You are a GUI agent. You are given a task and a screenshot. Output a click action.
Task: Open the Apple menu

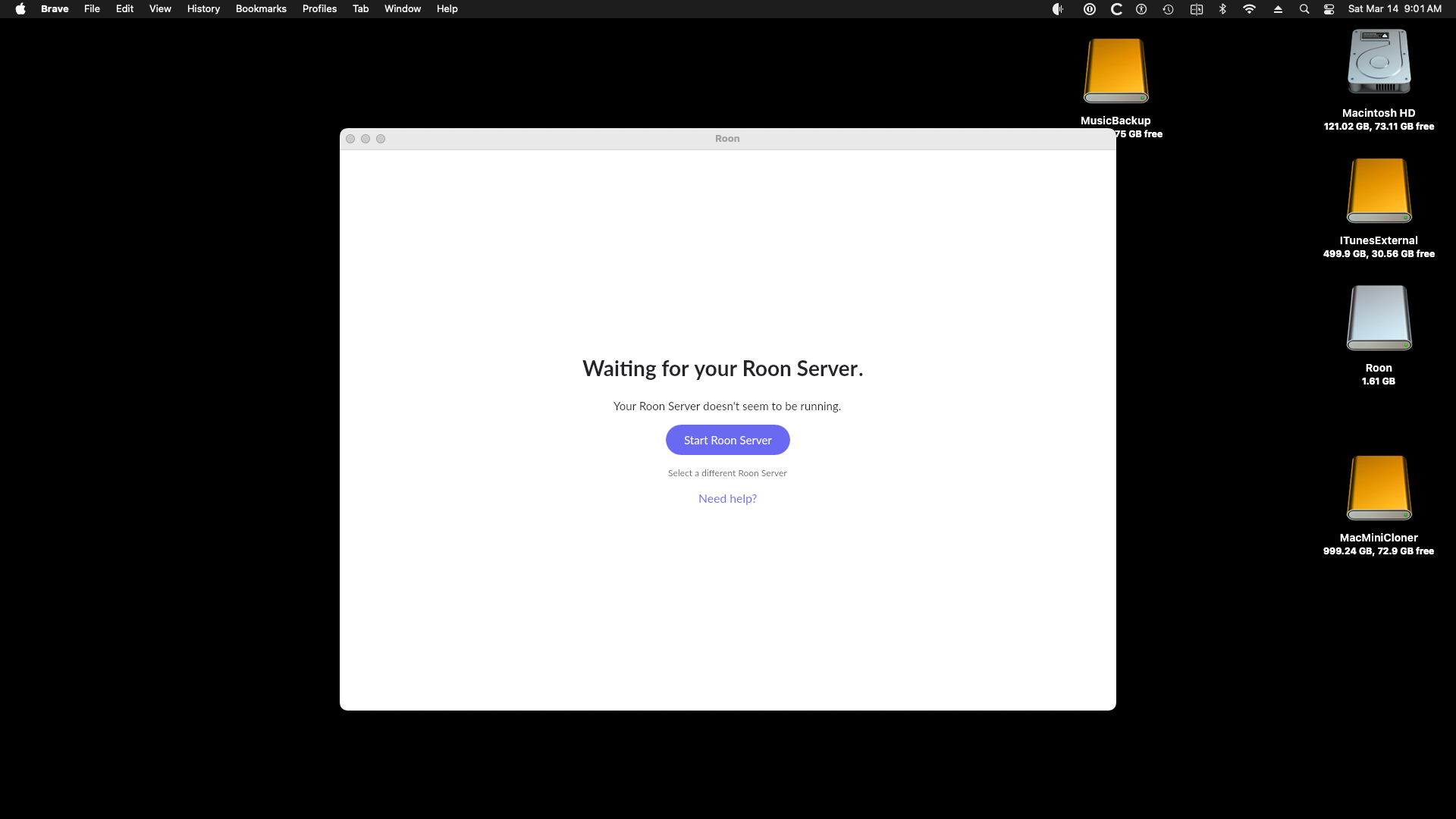click(20, 9)
